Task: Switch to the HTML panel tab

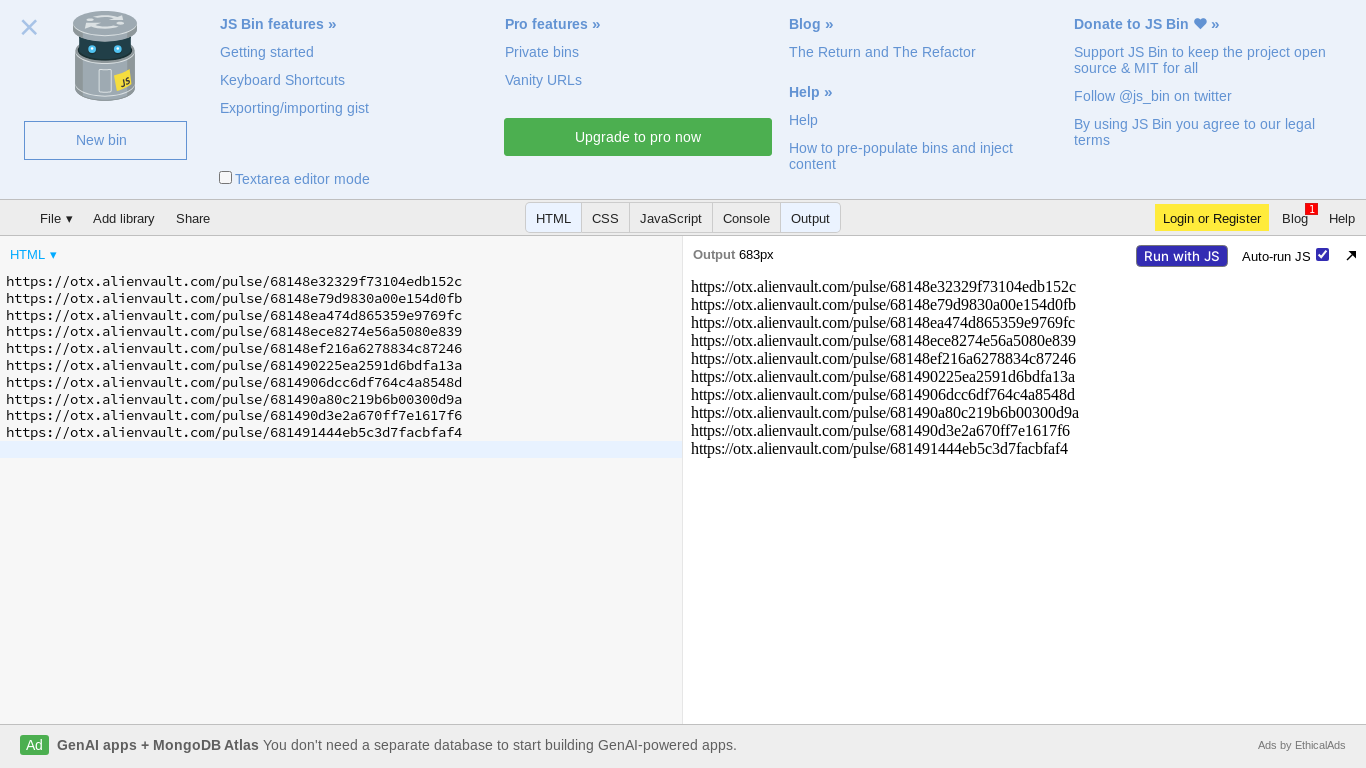Action: click(x=554, y=218)
